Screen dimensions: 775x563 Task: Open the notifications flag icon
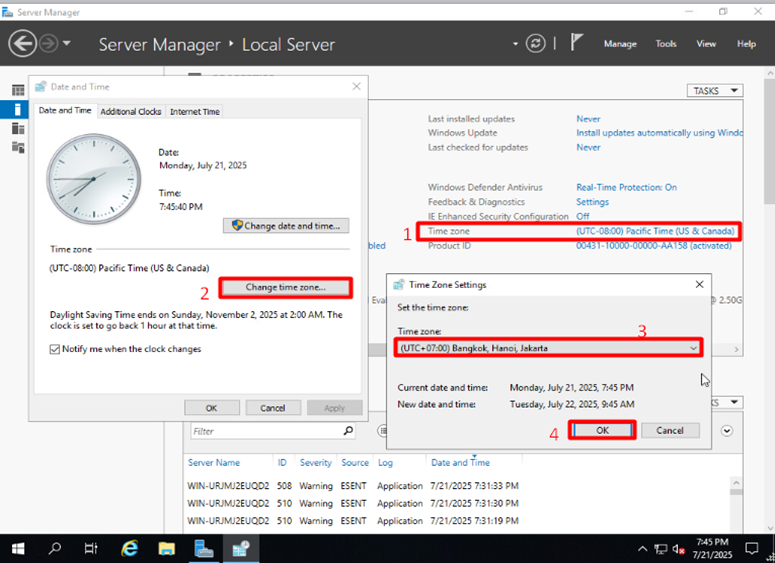577,43
